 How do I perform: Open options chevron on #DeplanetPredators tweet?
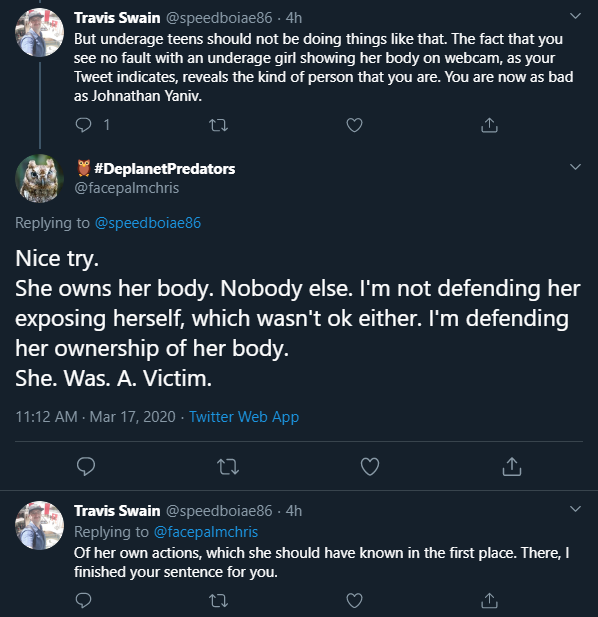(x=575, y=167)
